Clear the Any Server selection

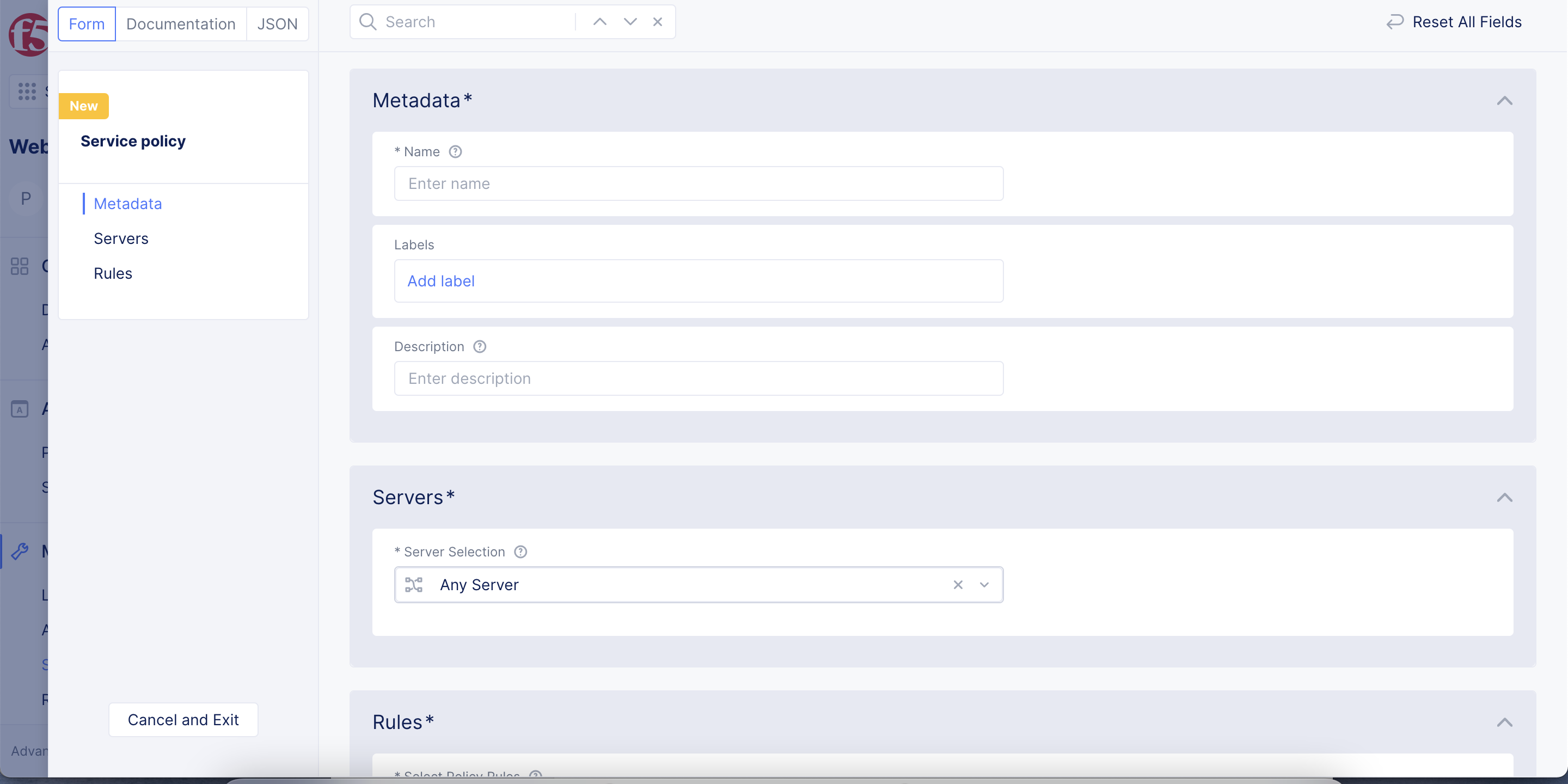(x=958, y=584)
